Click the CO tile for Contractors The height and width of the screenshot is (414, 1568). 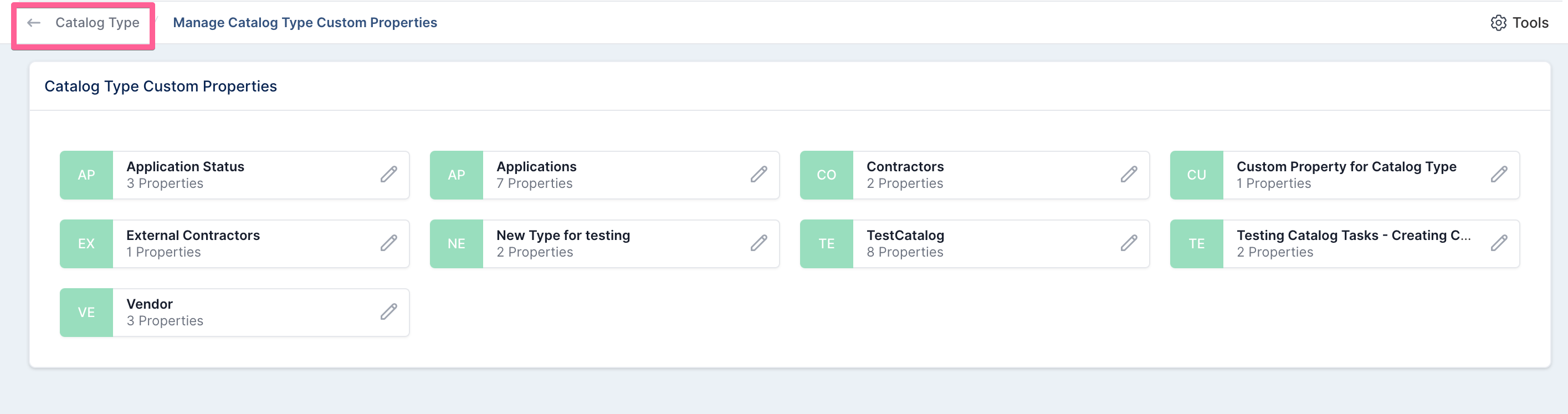coord(827,175)
